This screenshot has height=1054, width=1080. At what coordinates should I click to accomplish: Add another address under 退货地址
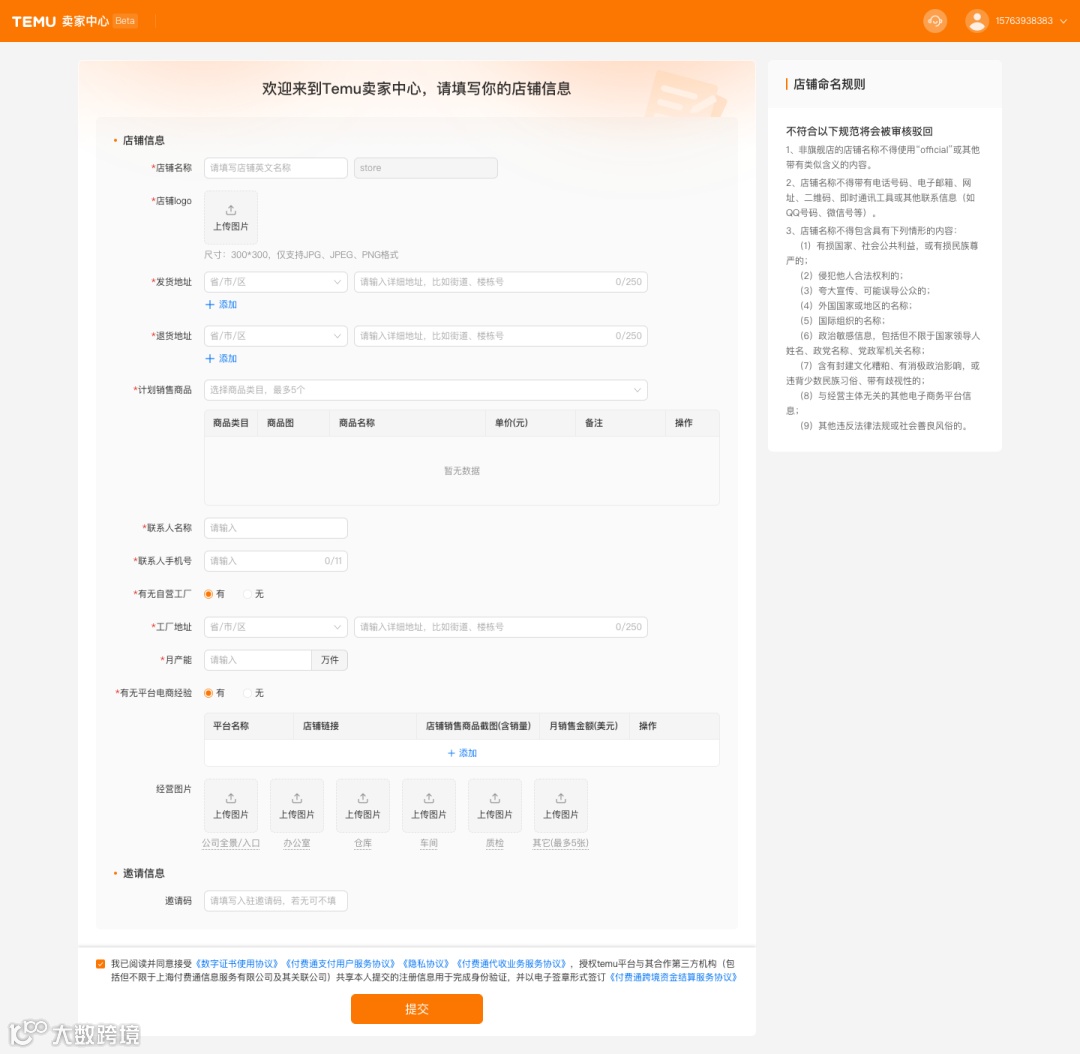[x=221, y=358]
